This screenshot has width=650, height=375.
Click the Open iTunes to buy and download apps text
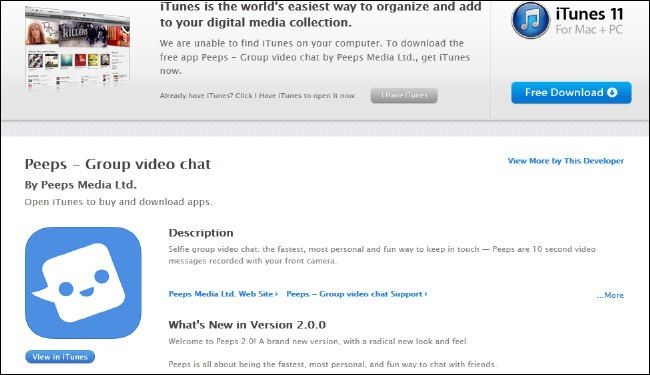pyautogui.click(x=118, y=202)
